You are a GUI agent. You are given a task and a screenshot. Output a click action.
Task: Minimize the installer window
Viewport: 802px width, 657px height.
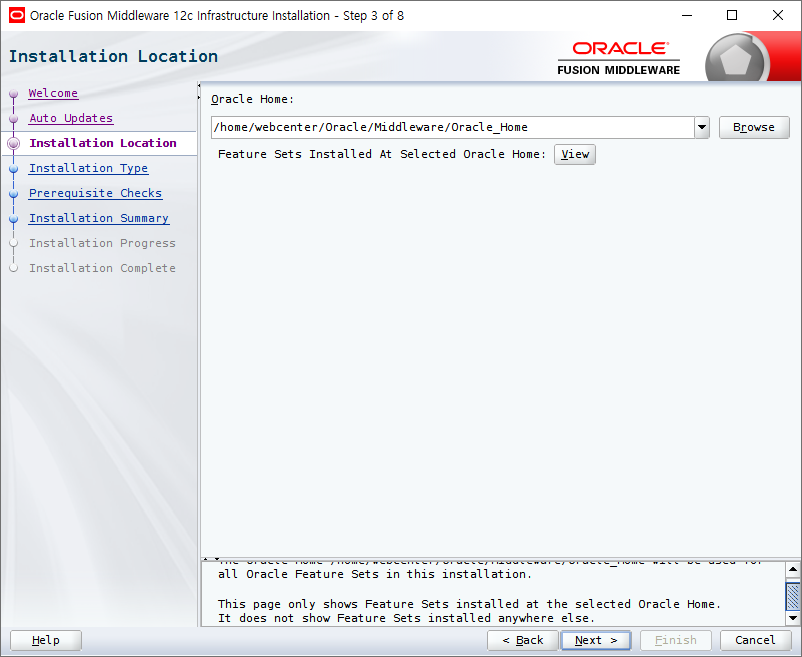point(687,15)
